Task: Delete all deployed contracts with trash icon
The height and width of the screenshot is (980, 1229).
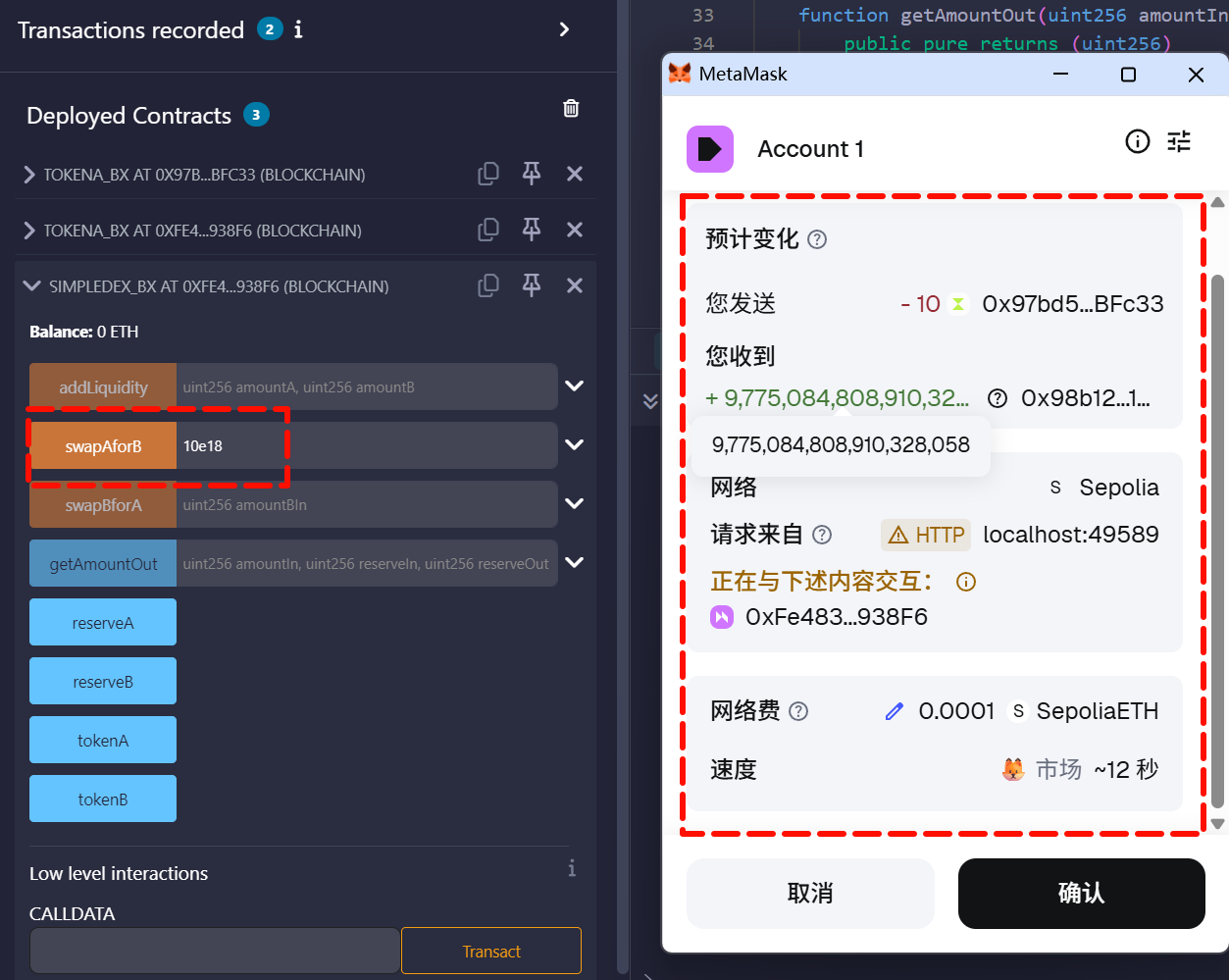Action: [x=571, y=109]
